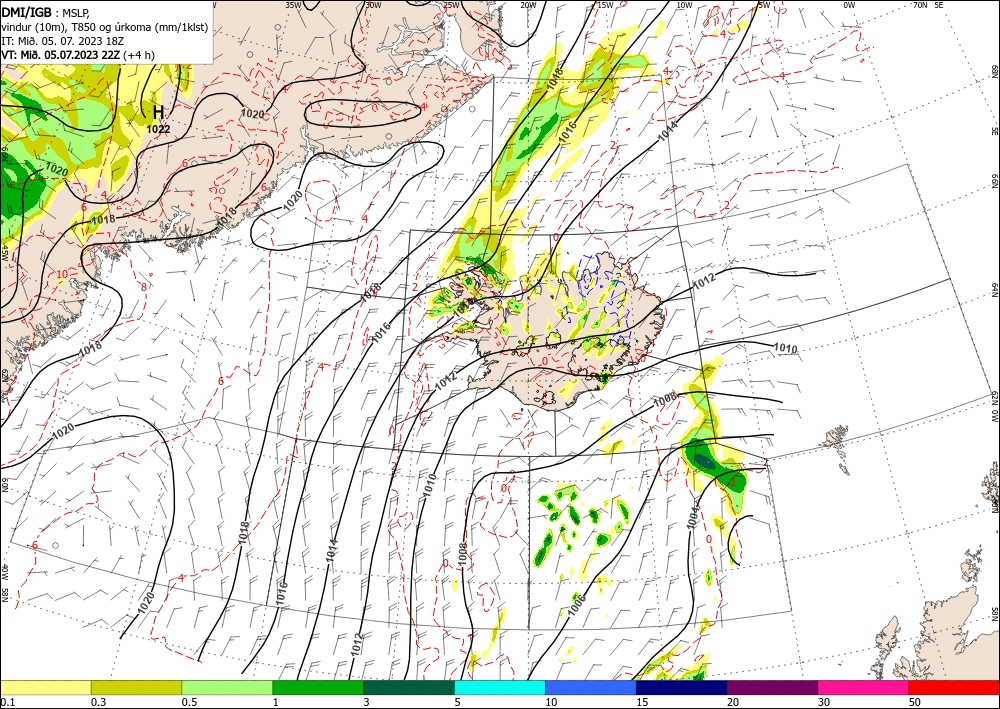Click the '45W' longitude label
Image resolution: width=1000 pixels, height=709 pixels.
coord(4,252)
